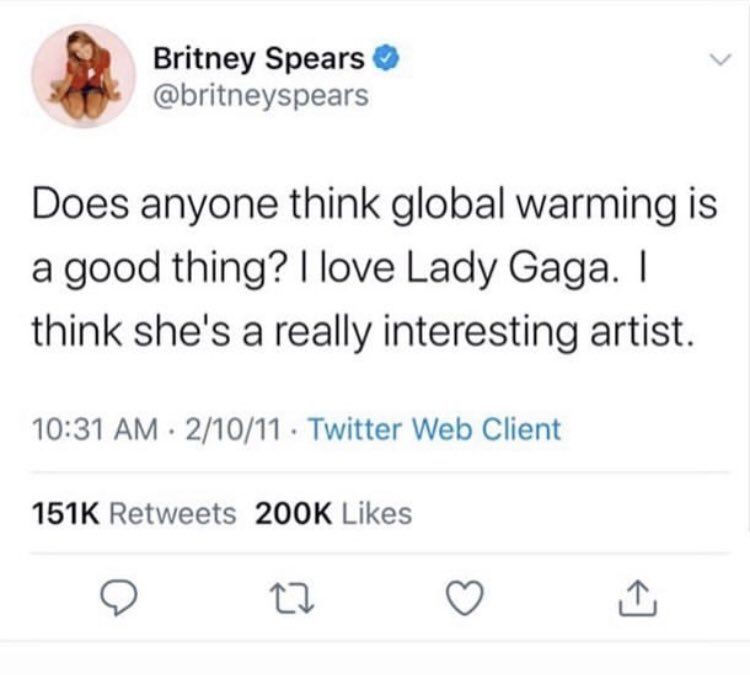The height and width of the screenshot is (675, 750).
Task: View the 200K Likes list
Action: [334, 513]
